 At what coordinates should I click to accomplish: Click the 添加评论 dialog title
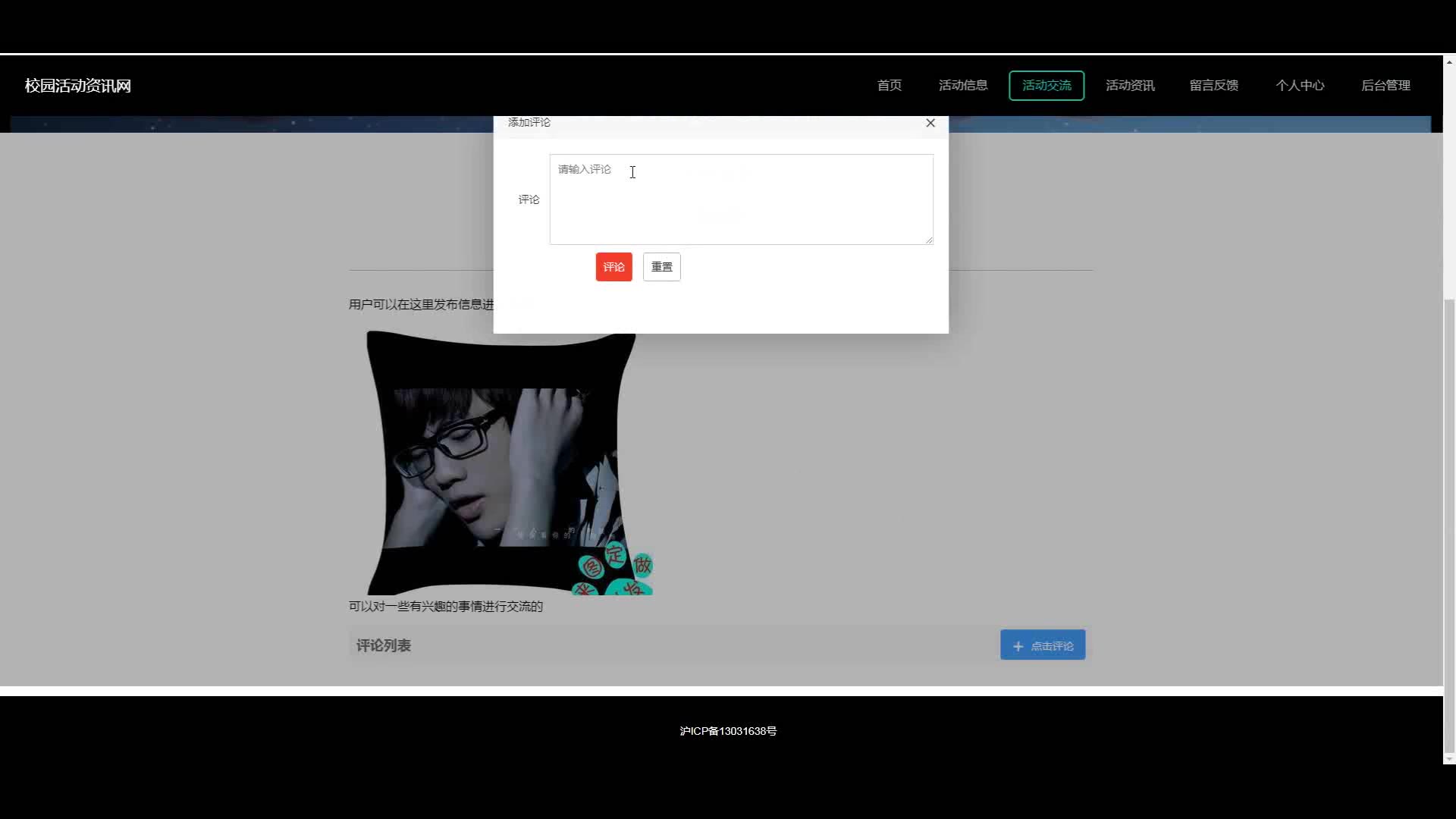529,122
